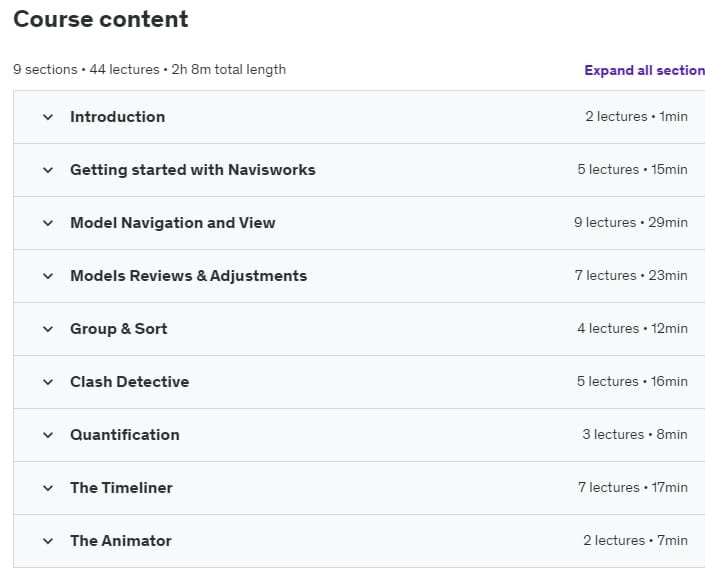This screenshot has width=705, height=568.
Task: Expand the Introduction section chevron
Action: pos(48,117)
